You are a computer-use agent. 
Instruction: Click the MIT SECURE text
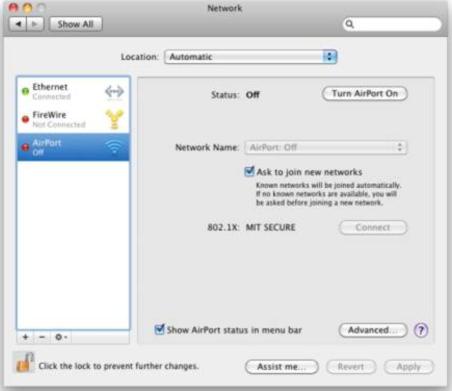point(270,227)
